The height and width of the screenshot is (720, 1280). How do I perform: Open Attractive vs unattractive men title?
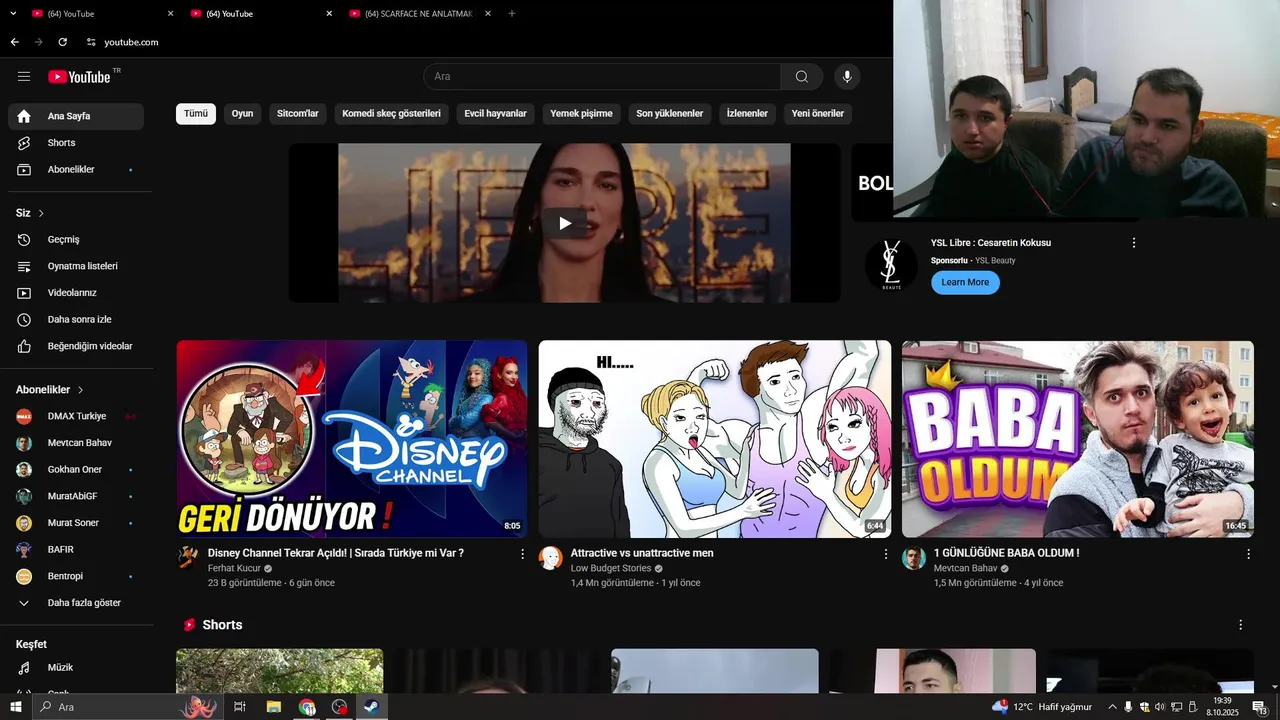642,553
